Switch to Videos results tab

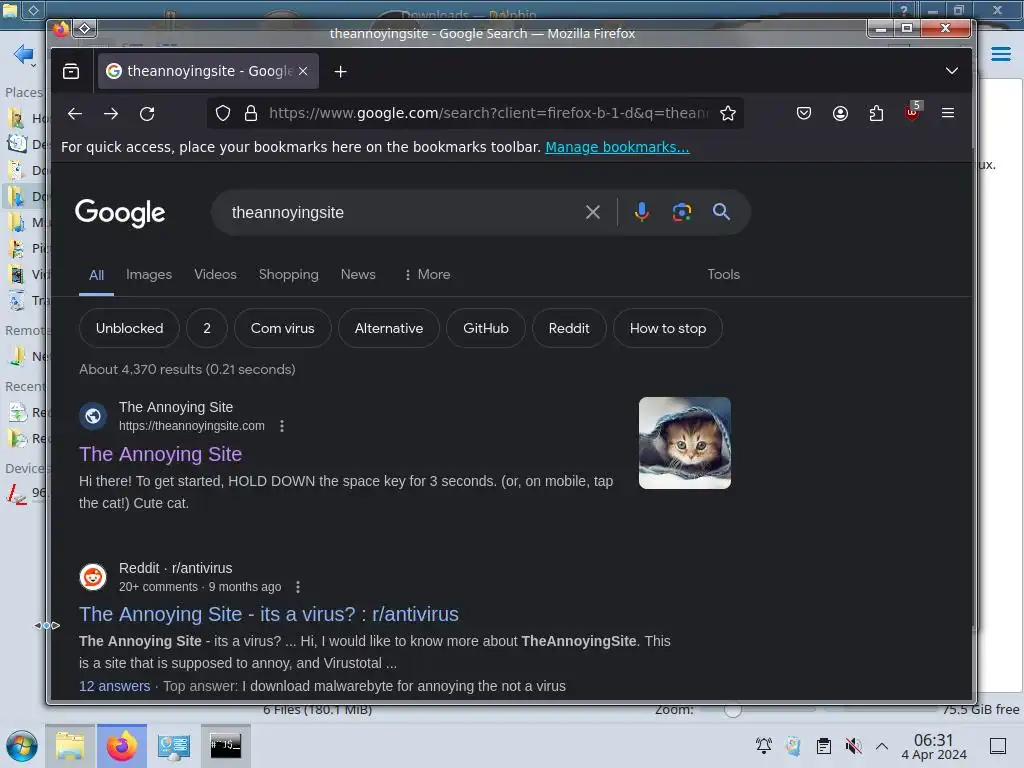pyautogui.click(x=215, y=274)
